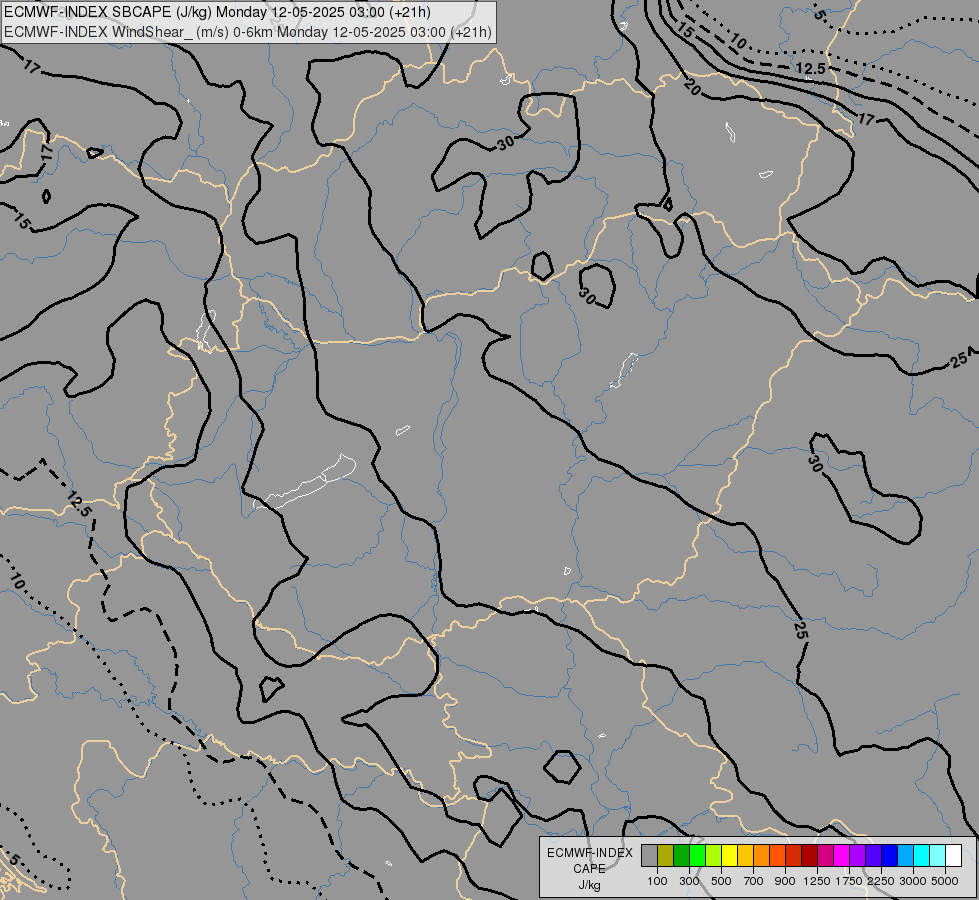Select the dark green legend swatch
The image size is (979, 900).
click(682, 856)
